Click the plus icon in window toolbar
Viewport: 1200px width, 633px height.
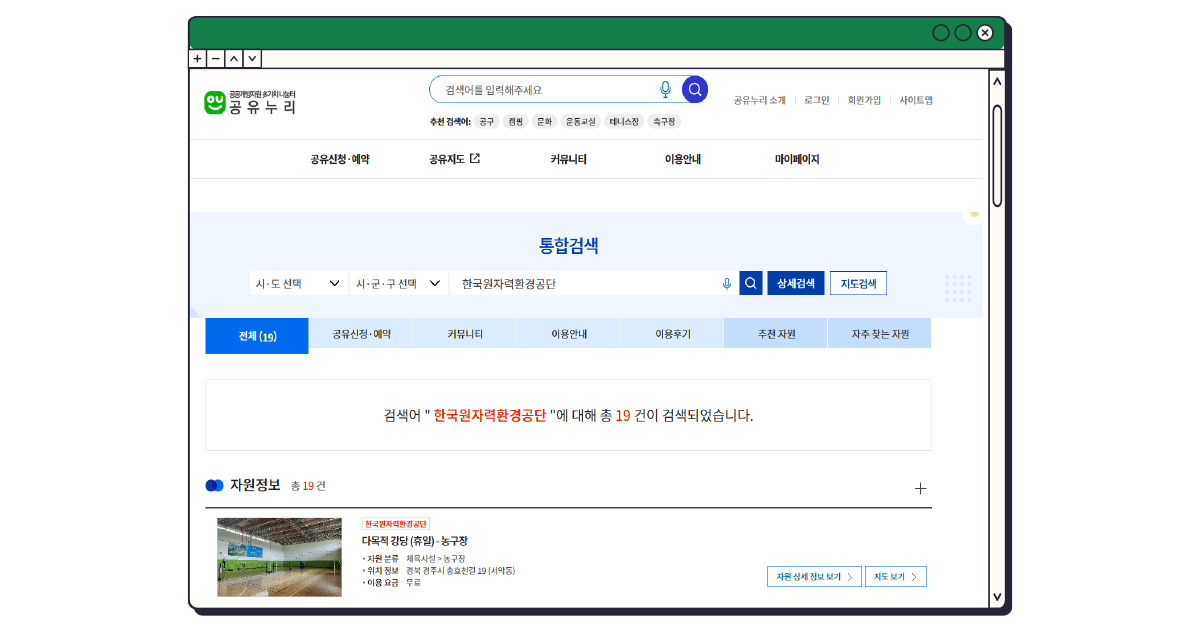pos(198,59)
